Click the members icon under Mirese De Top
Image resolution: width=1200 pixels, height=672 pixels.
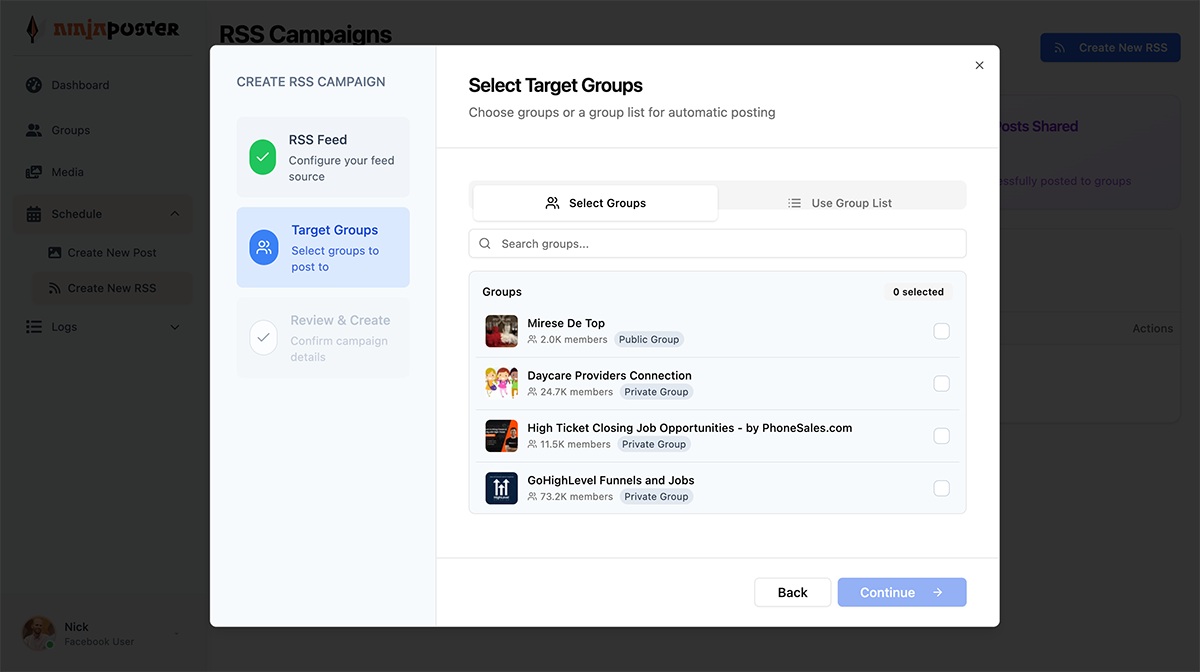532,340
